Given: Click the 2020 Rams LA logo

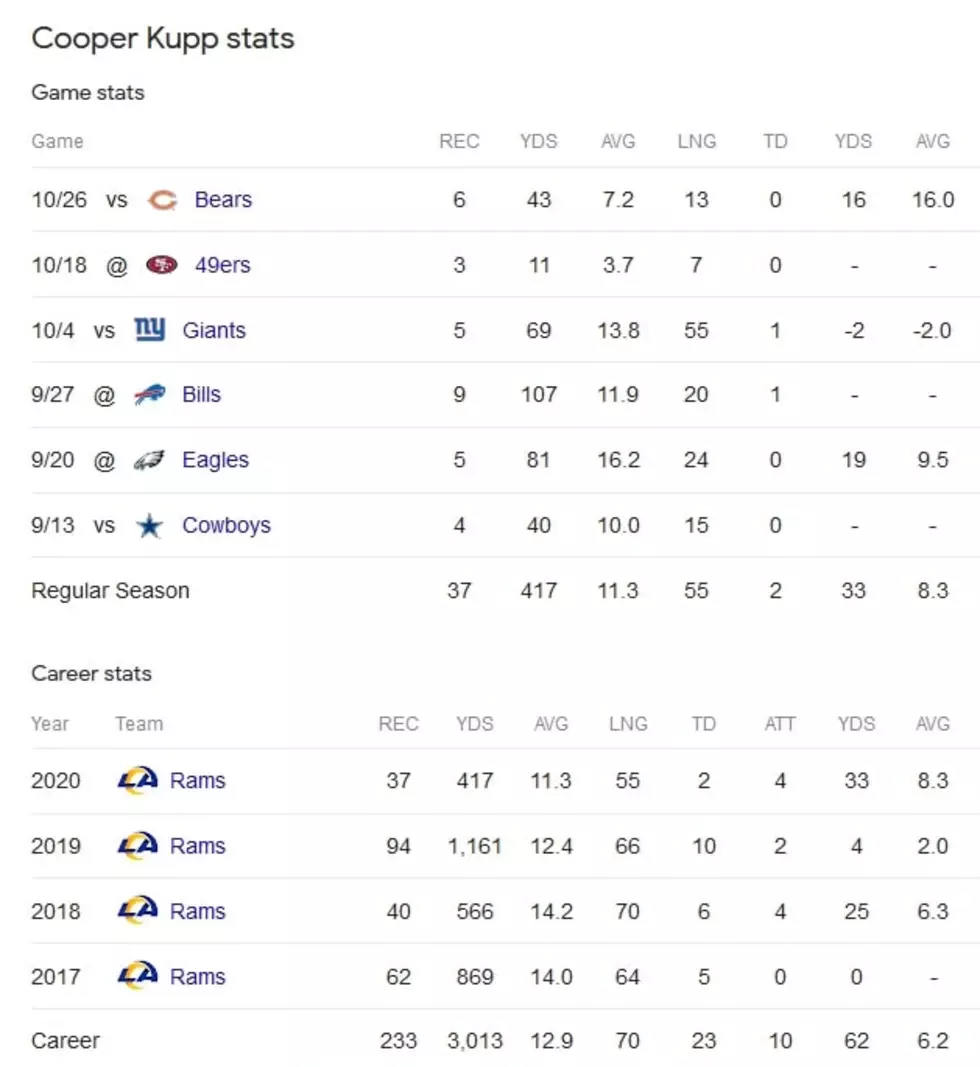Looking at the screenshot, I should click(137, 781).
